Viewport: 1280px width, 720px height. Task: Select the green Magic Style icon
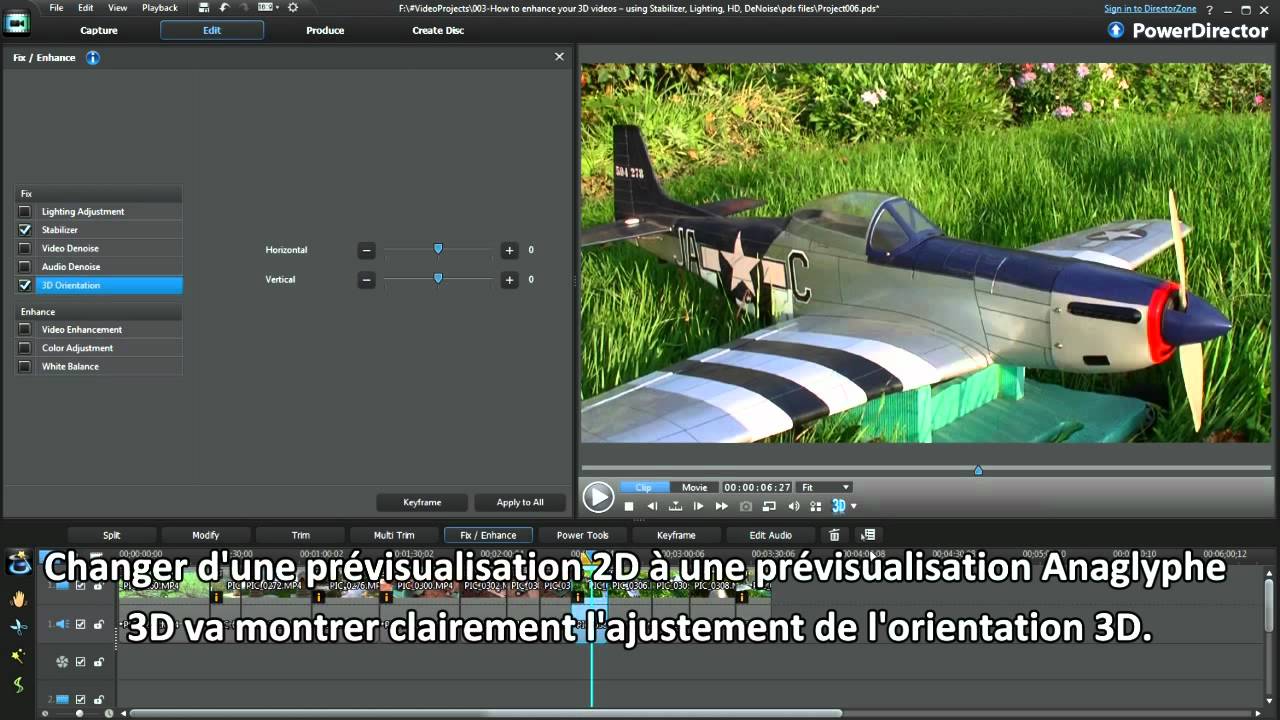[18, 685]
